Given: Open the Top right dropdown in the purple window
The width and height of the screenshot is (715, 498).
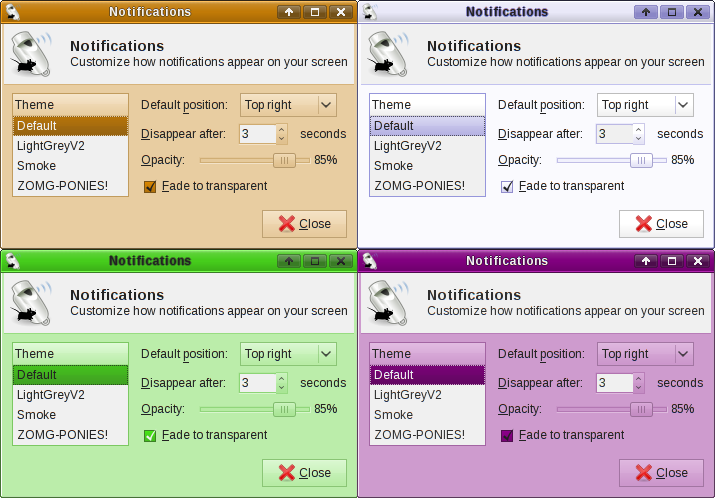Looking at the screenshot, I should [645, 354].
